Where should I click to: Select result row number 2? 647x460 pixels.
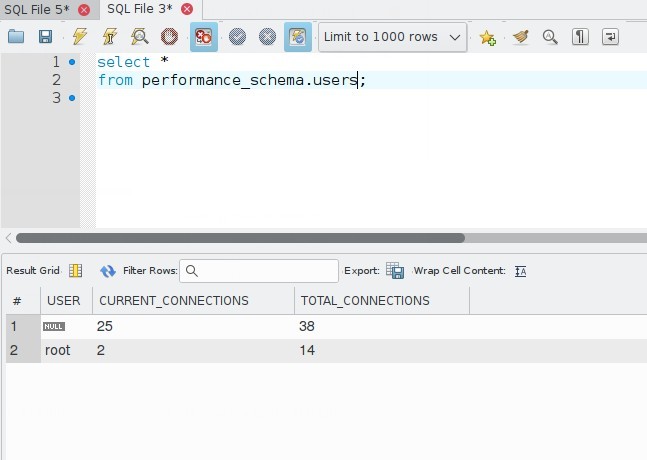(x=23, y=350)
